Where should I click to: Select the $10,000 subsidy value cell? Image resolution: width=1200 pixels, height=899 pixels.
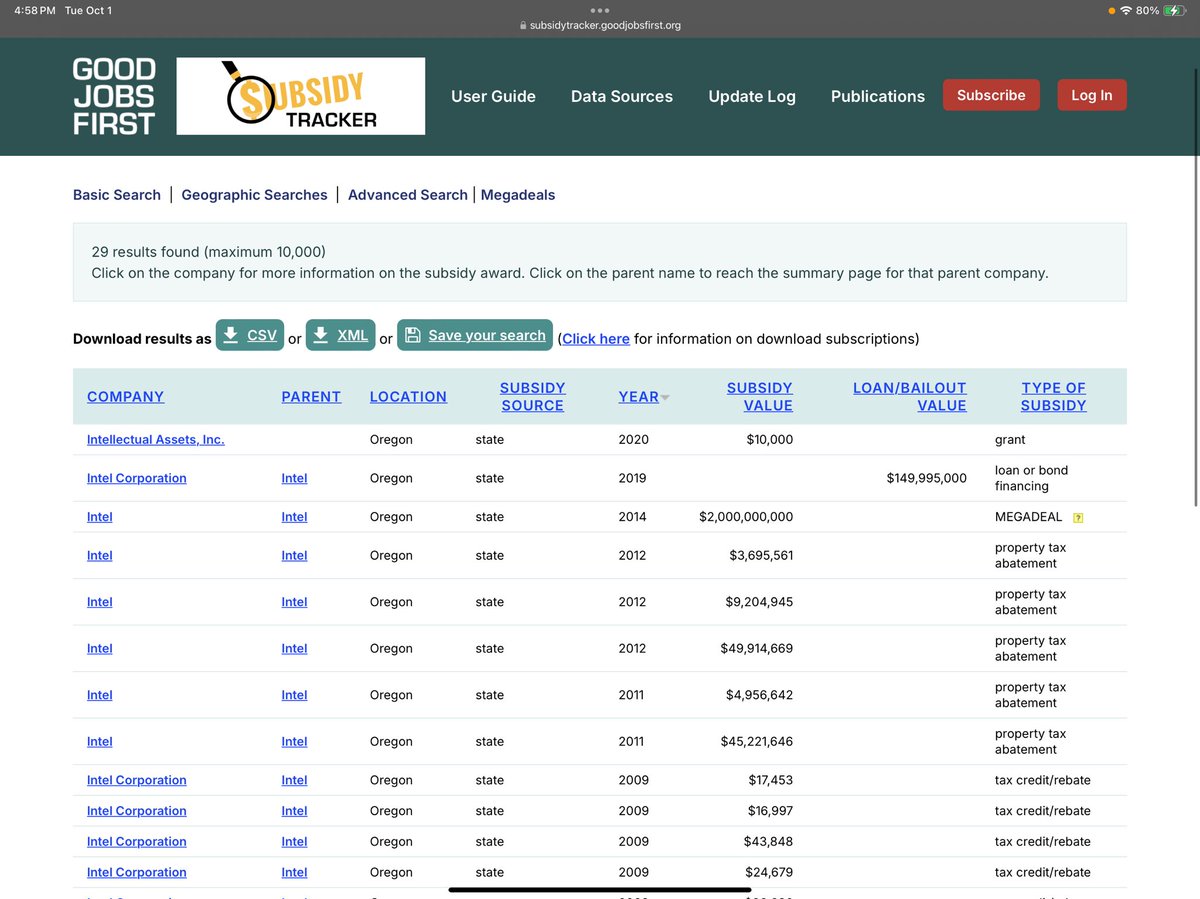(770, 439)
